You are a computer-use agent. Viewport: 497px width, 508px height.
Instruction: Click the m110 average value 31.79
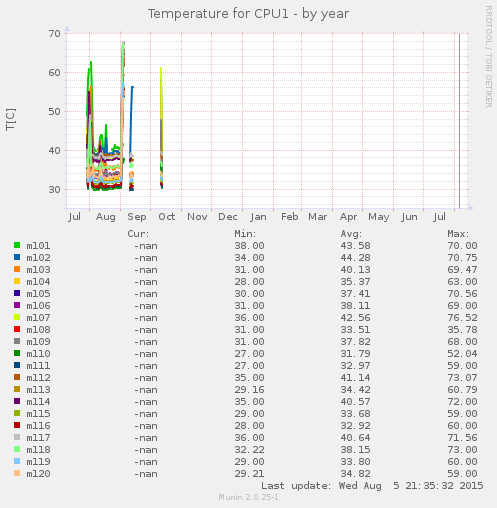355,354
